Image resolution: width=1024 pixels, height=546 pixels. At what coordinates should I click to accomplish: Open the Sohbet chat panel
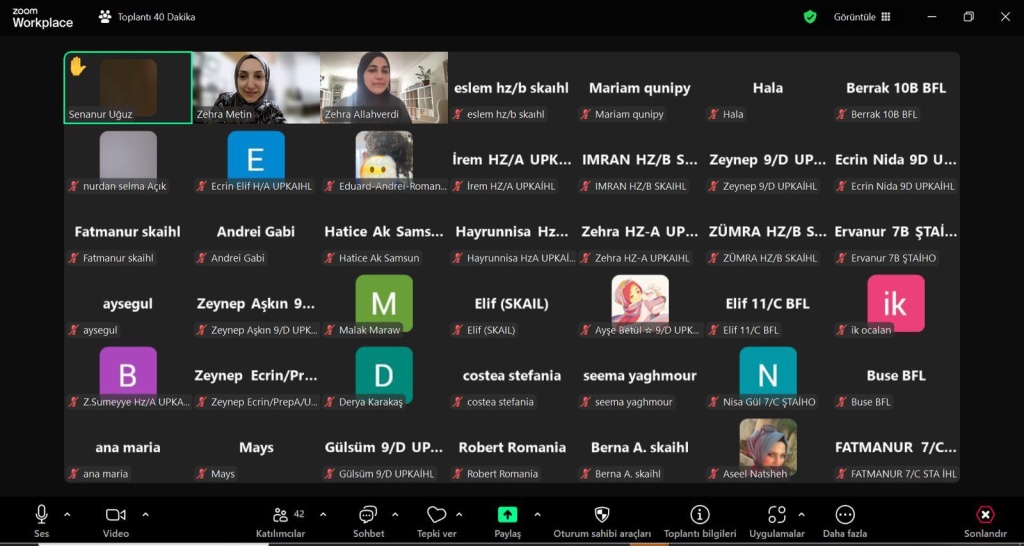point(368,515)
